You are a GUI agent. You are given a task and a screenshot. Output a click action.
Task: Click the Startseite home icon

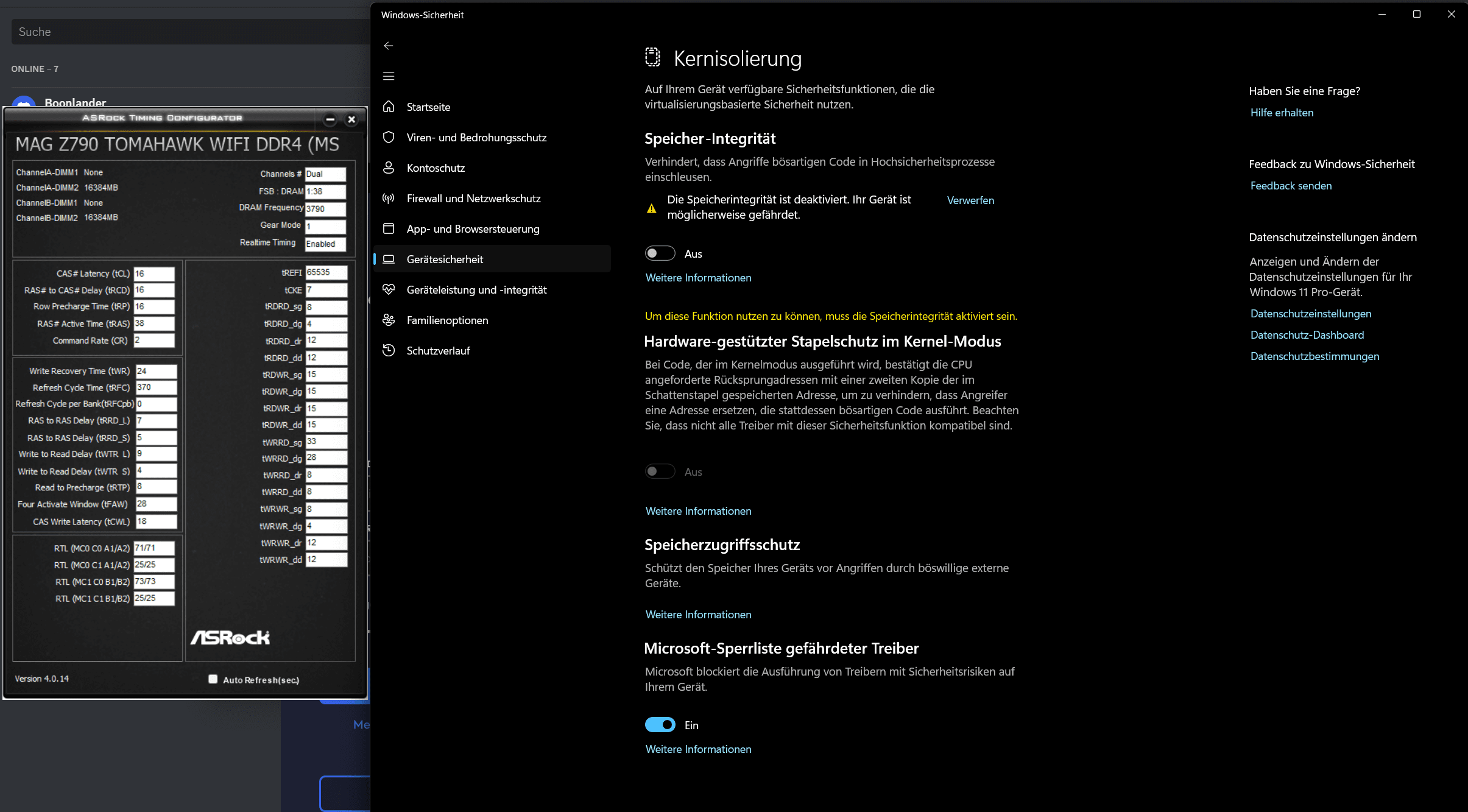tap(389, 107)
